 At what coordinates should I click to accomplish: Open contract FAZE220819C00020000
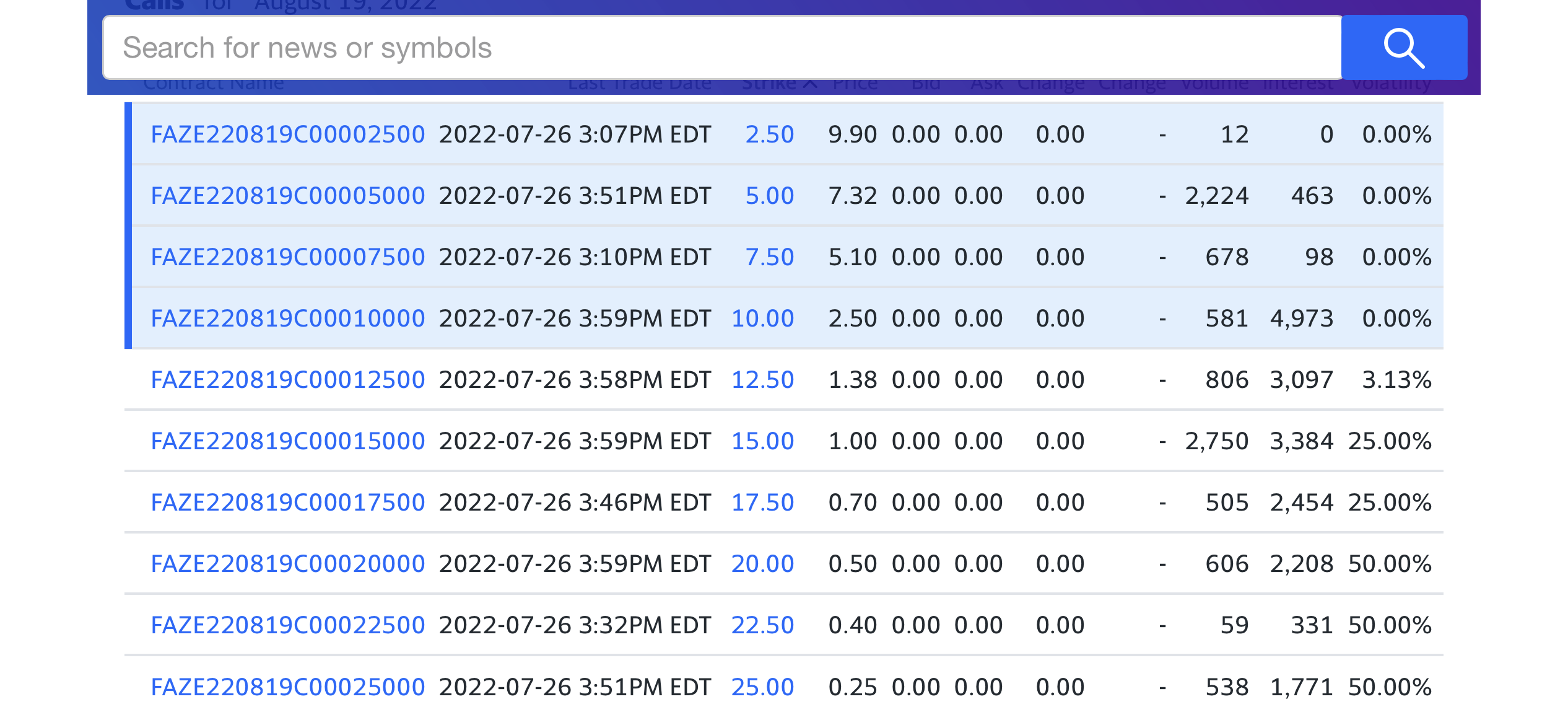point(288,564)
